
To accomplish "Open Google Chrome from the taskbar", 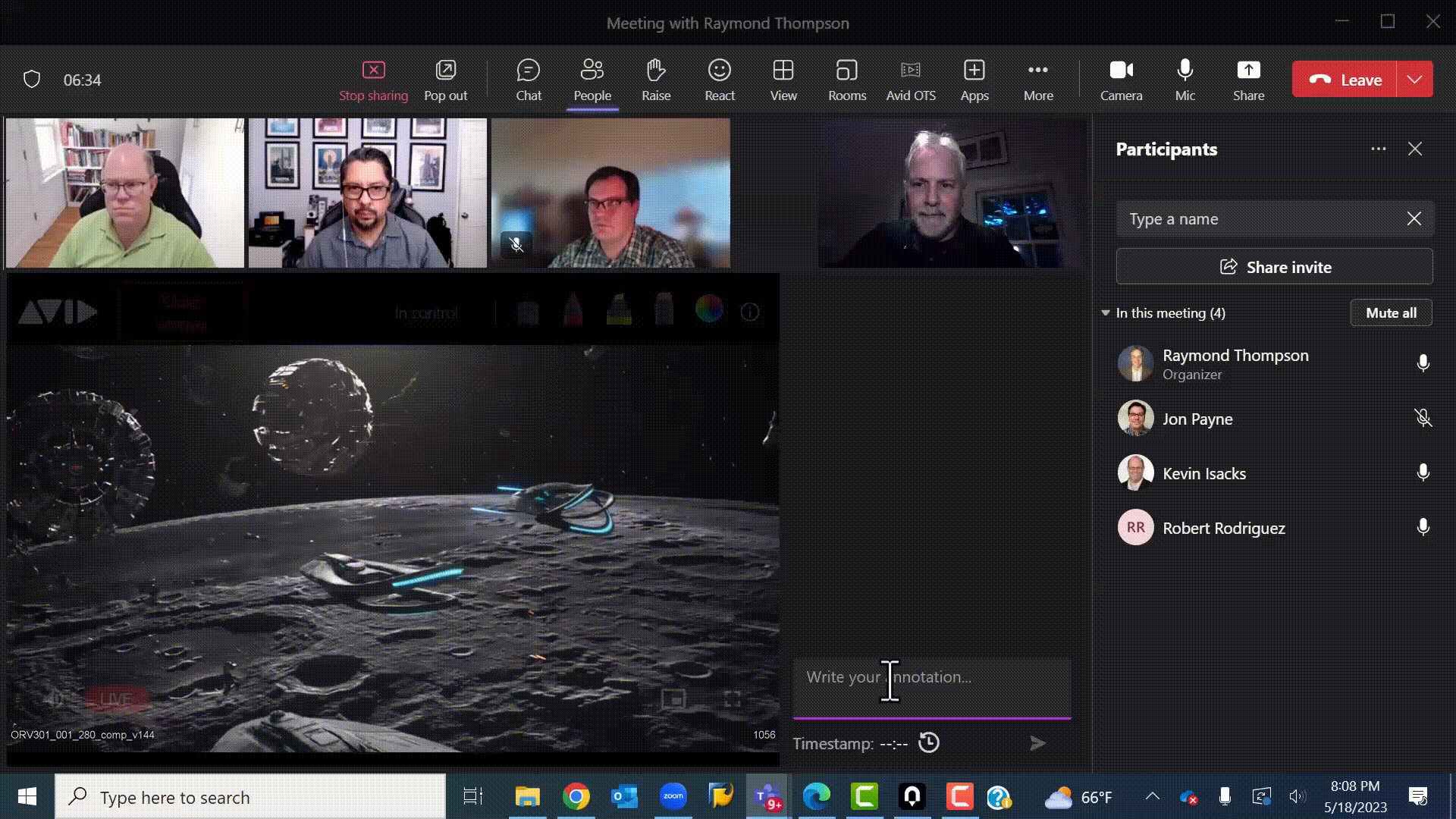I will click(x=576, y=796).
